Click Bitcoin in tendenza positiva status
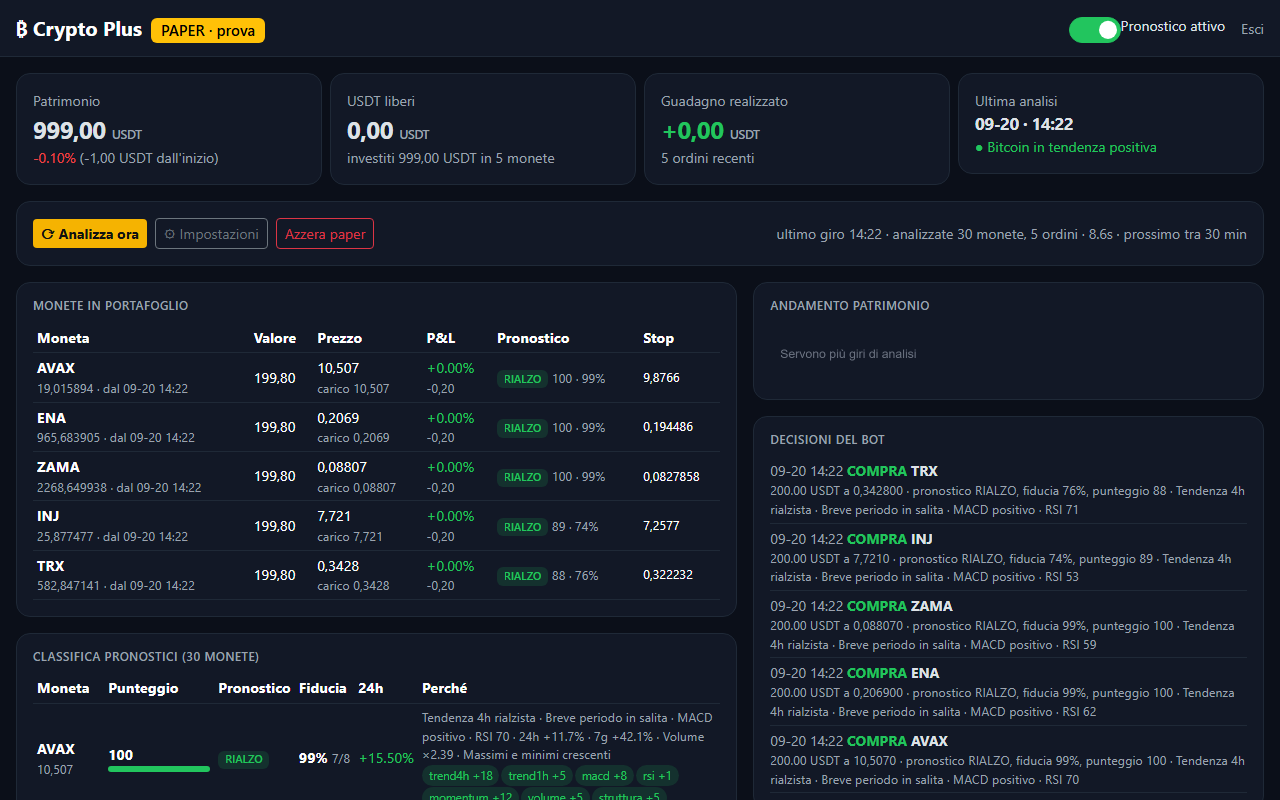 pos(1066,148)
